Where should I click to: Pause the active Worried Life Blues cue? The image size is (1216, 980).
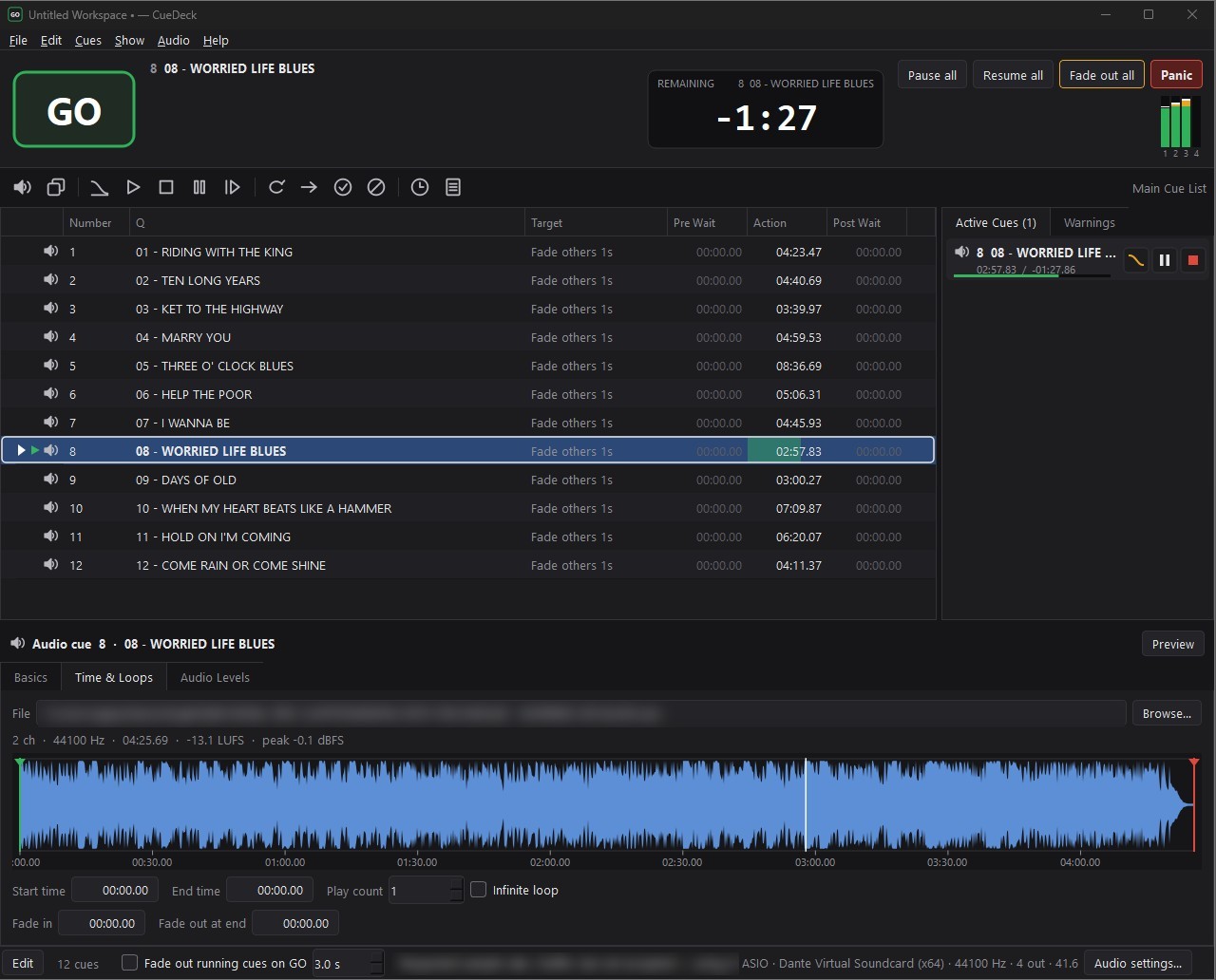(1165, 260)
